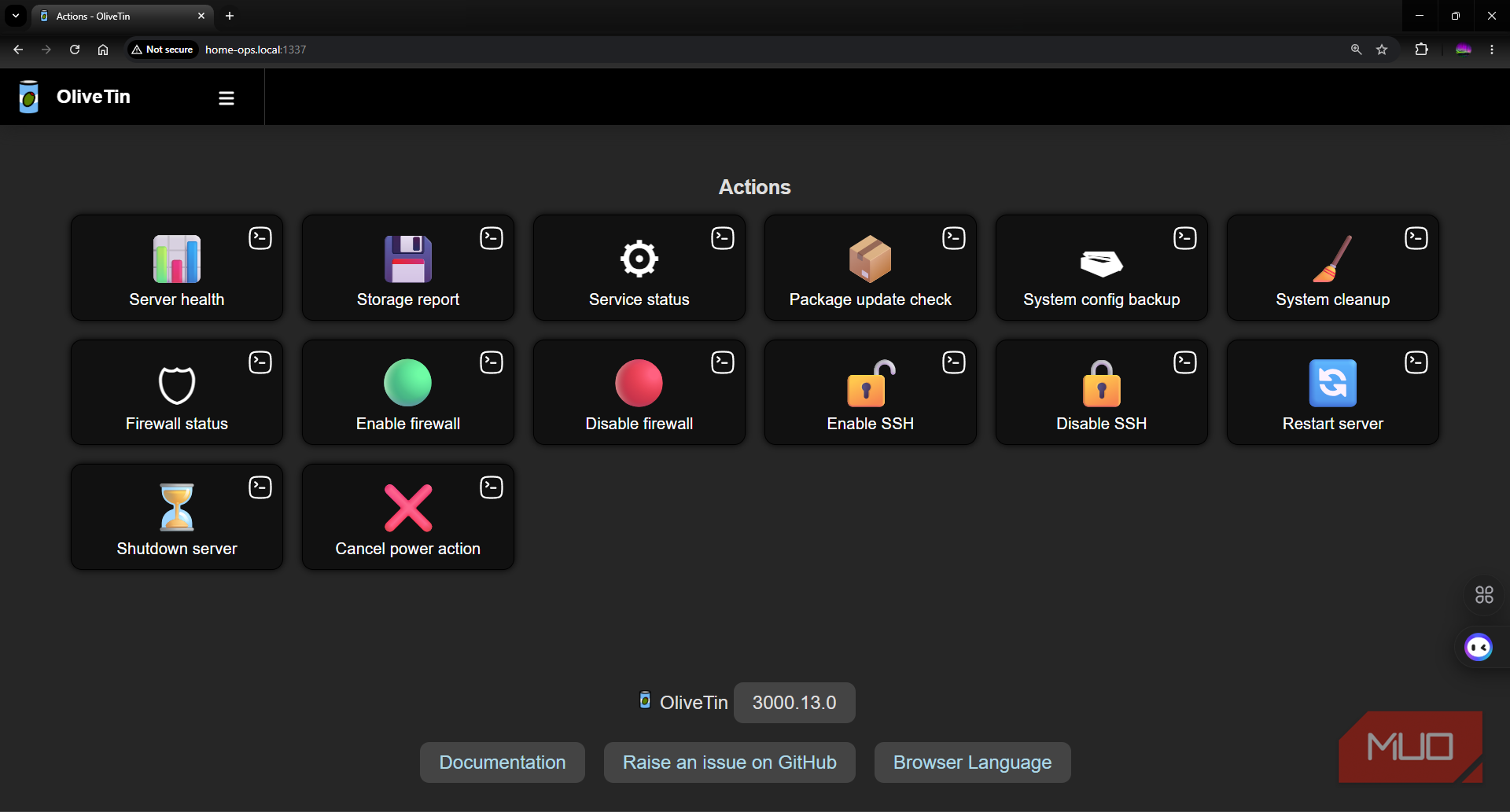
Task: Click the Firewall status shield icon
Action: 177,384
